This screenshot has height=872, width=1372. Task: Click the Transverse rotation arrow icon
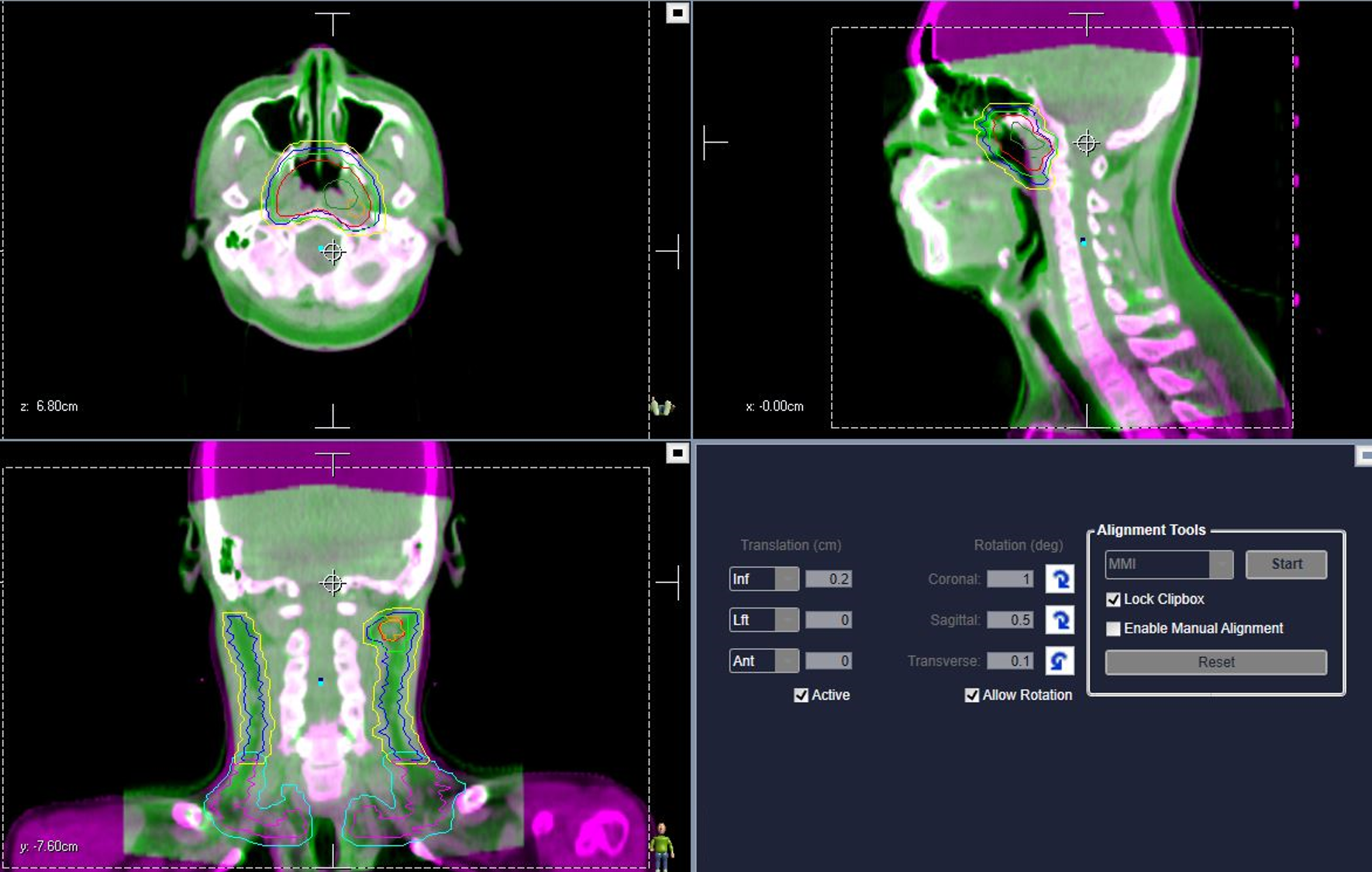pos(1059,661)
